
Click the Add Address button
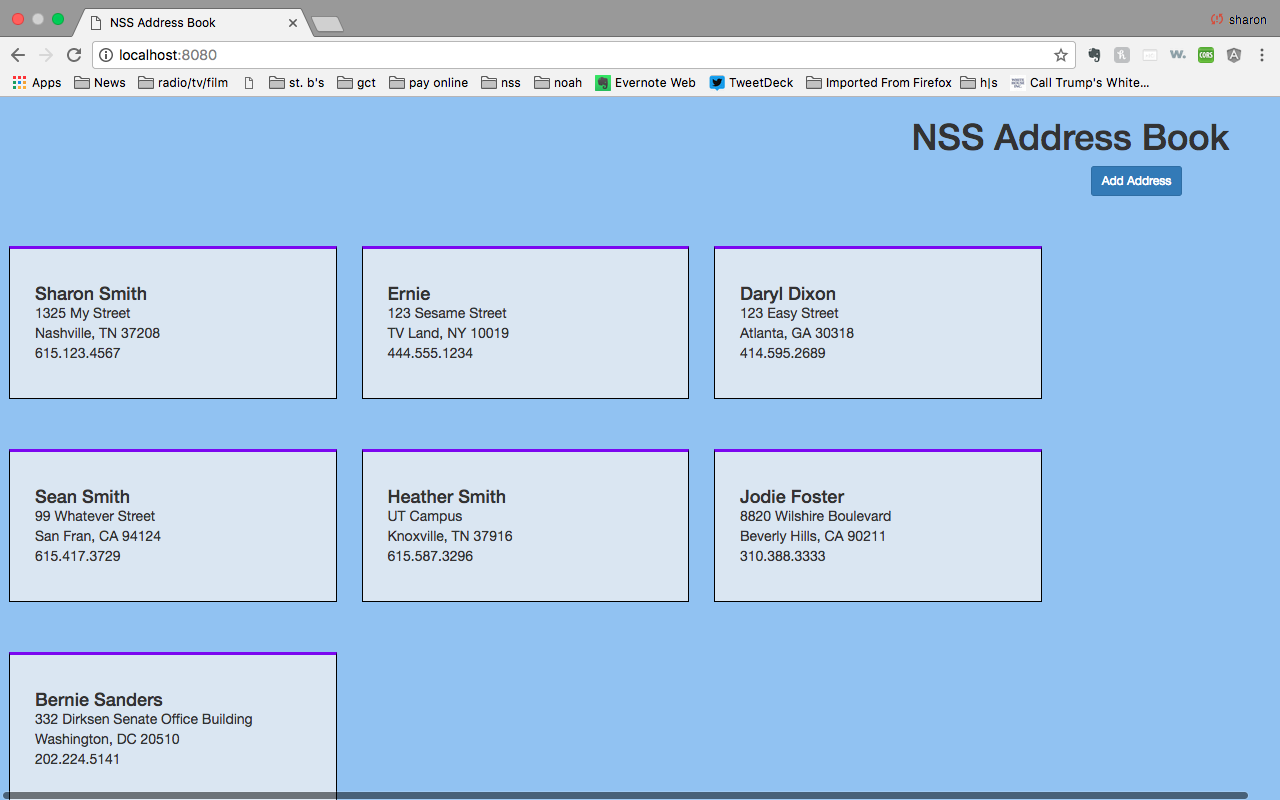click(x=1136, y=181)
